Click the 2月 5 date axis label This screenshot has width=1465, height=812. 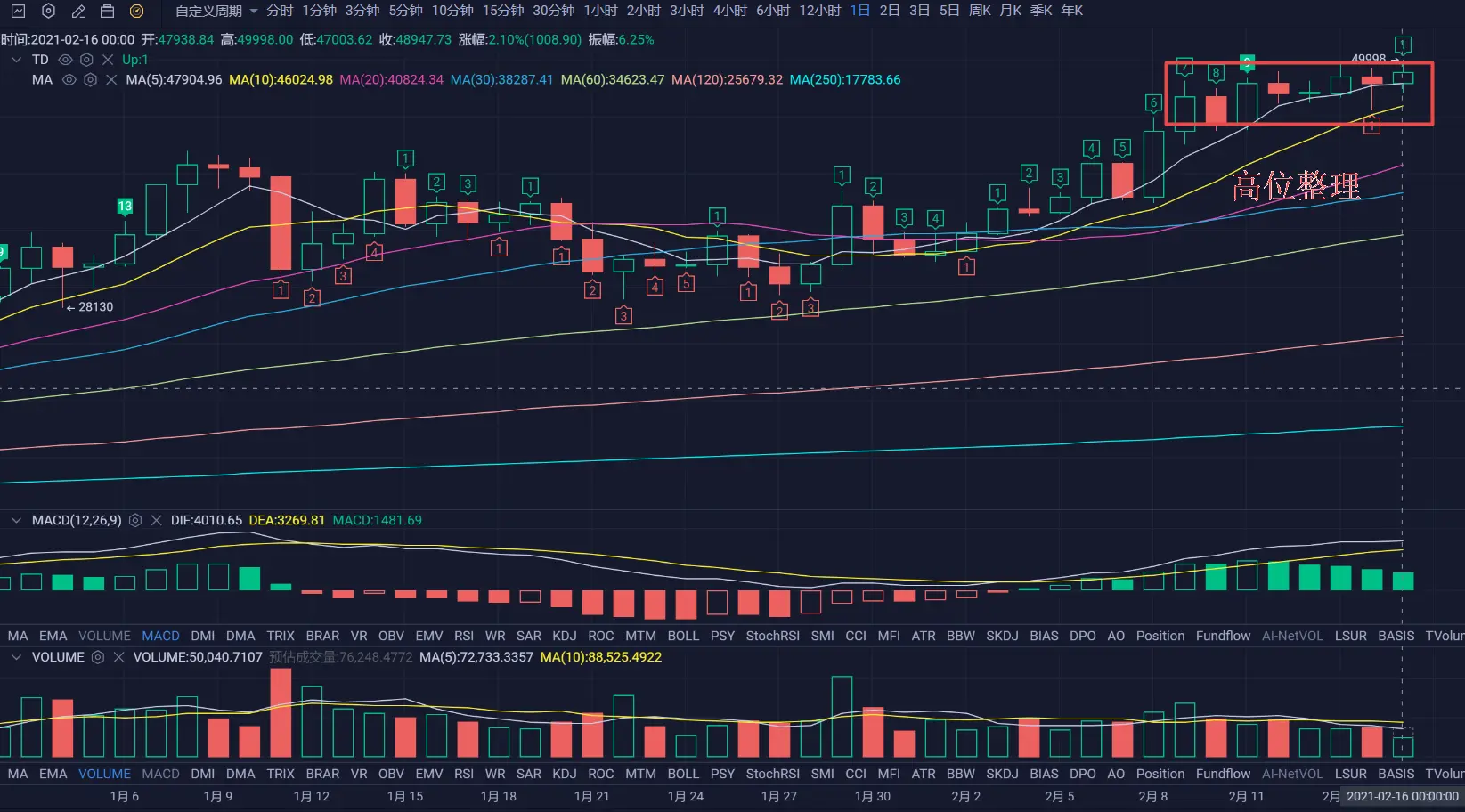click(1060, 796)
